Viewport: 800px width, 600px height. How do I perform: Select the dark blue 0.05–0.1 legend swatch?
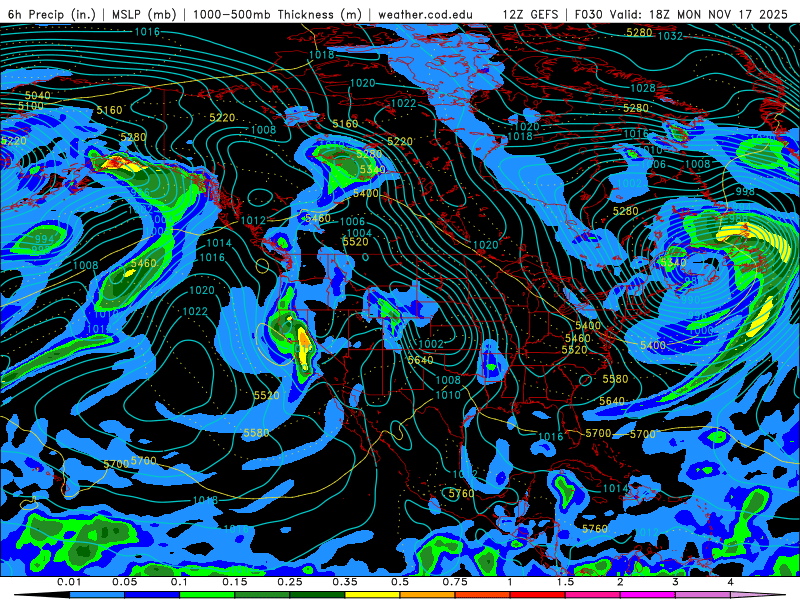coord(152,595)
